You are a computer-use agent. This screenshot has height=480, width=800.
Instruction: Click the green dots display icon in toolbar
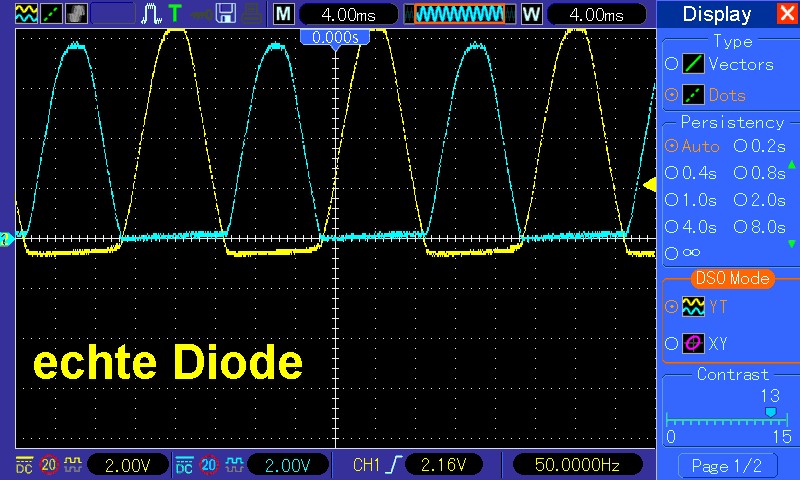tap(47, 14)
